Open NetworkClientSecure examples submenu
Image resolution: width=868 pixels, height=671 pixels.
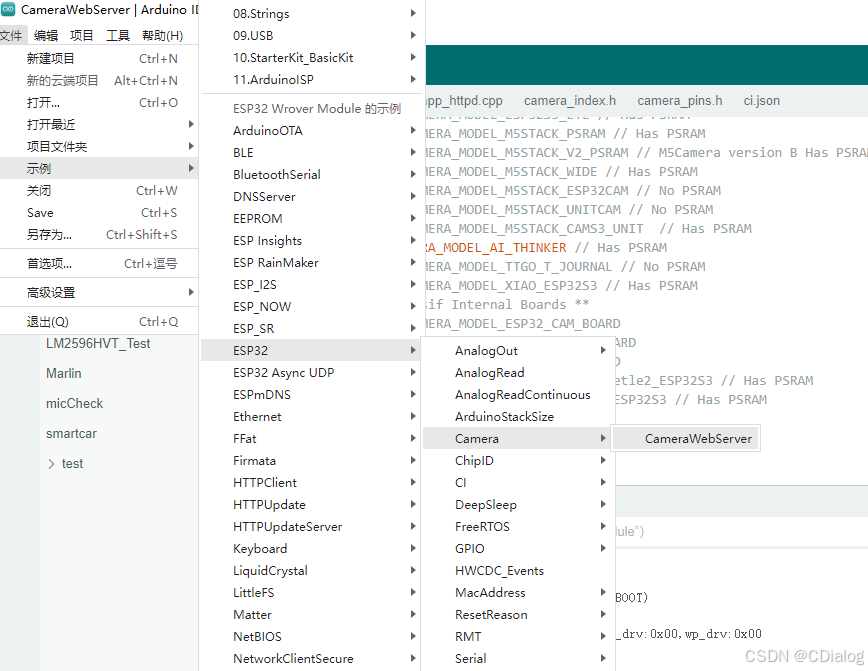(x=313, y=659)
